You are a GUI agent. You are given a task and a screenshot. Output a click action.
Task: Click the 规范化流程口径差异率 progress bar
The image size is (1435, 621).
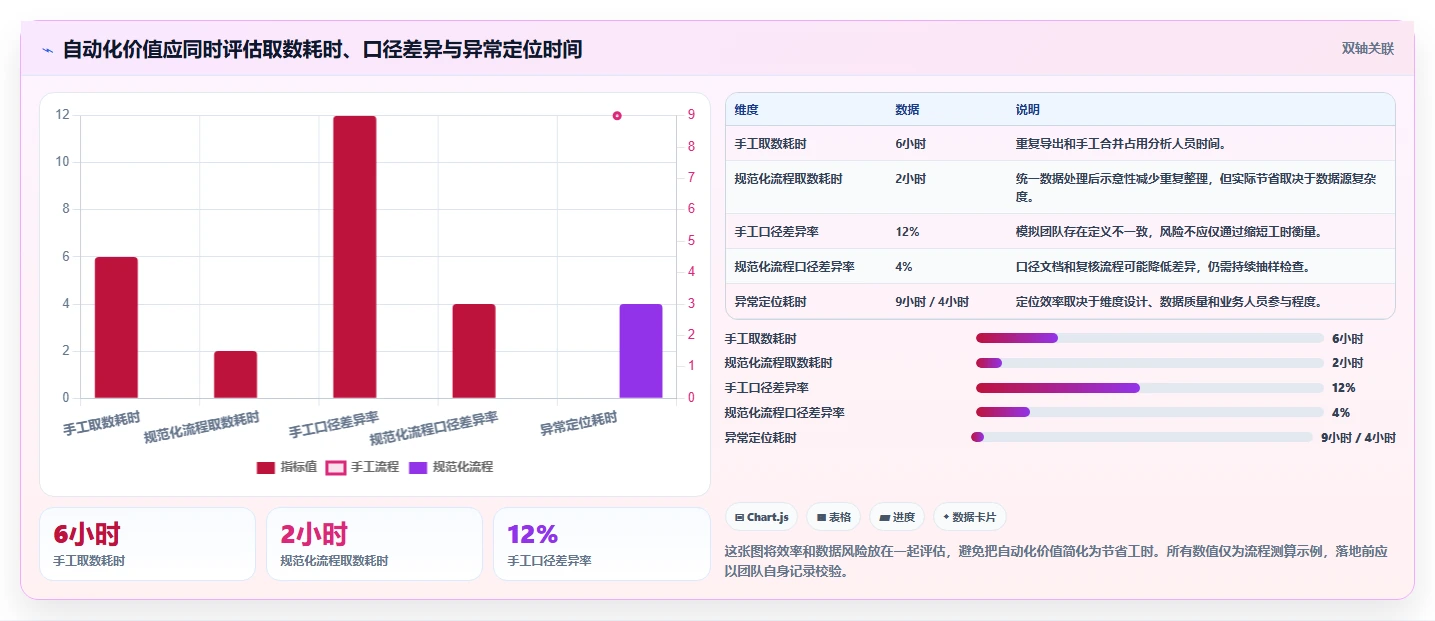pos(1150,412)
